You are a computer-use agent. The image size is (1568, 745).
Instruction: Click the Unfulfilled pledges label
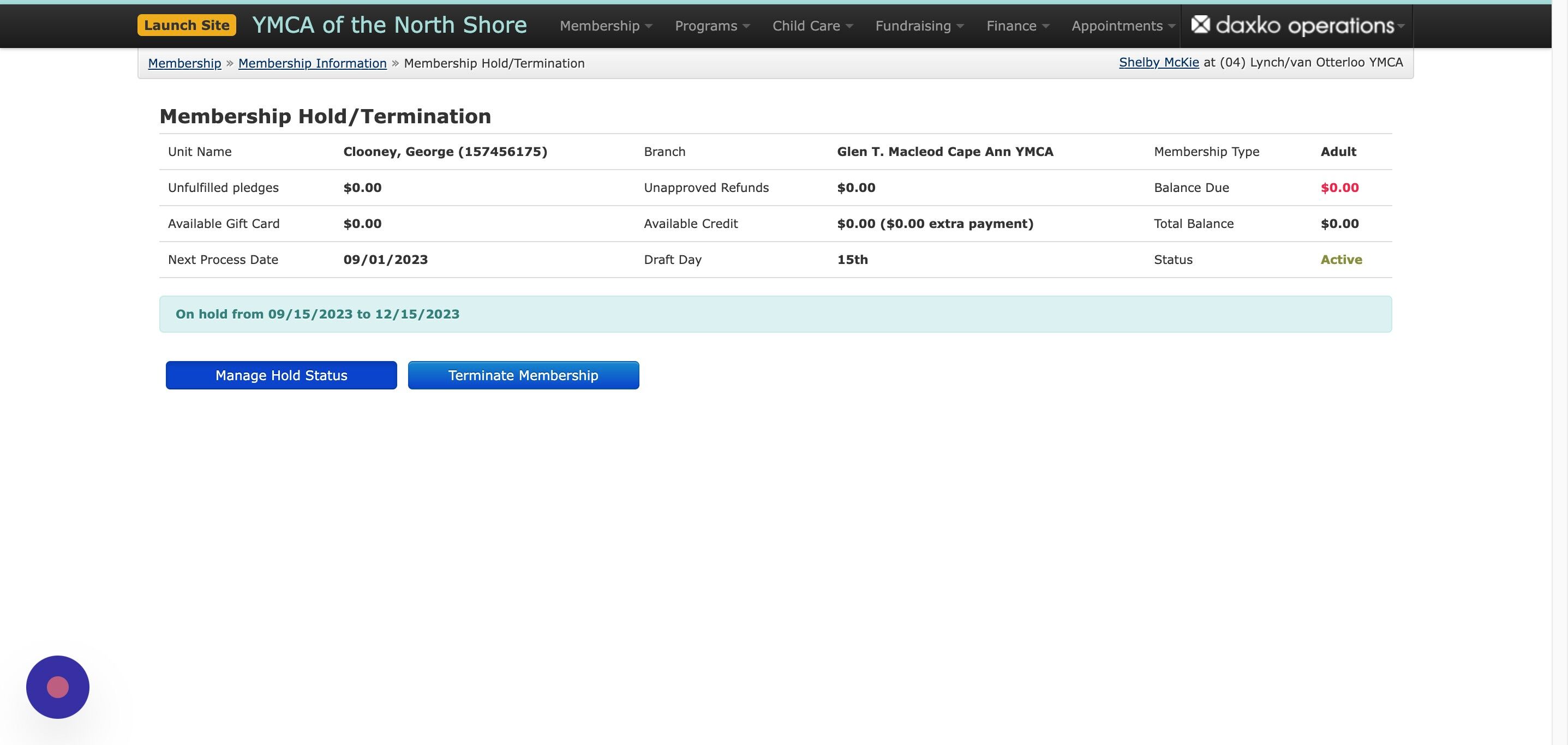coord(223,188)
